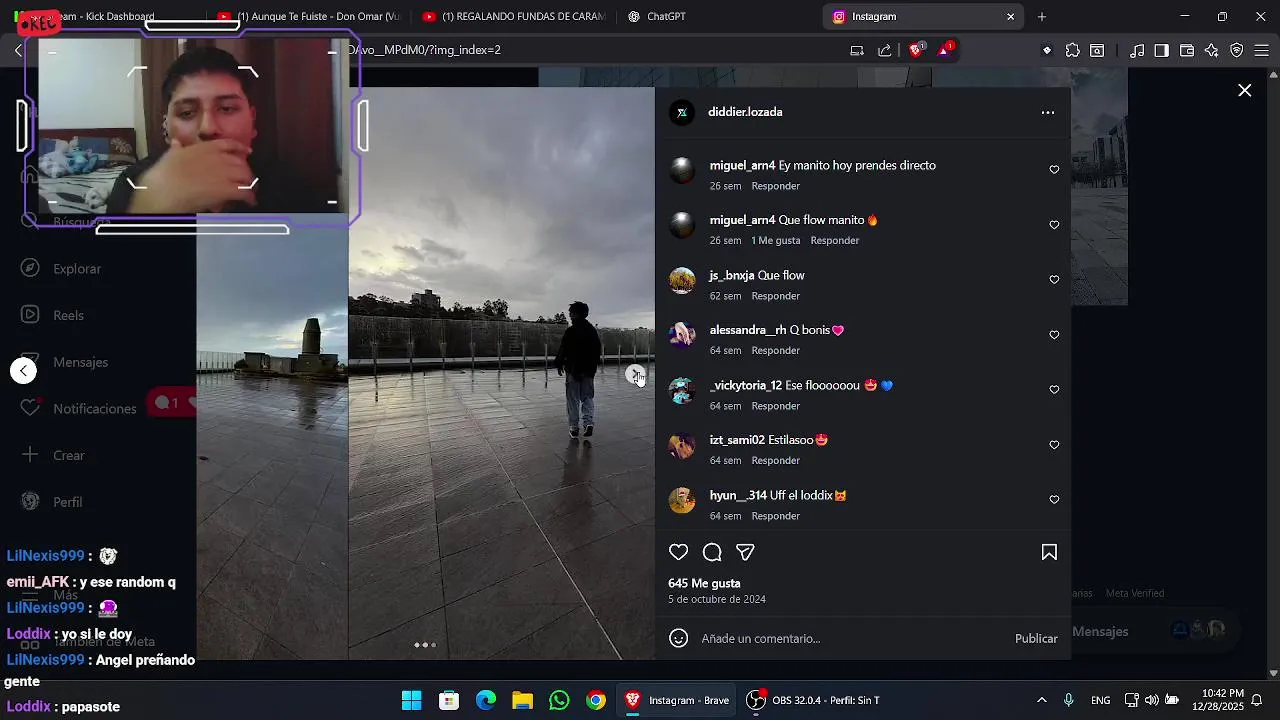
Task: Focus the 'Añade un comentario...' field
Action: pyautogui.click(x=850, y=638)
